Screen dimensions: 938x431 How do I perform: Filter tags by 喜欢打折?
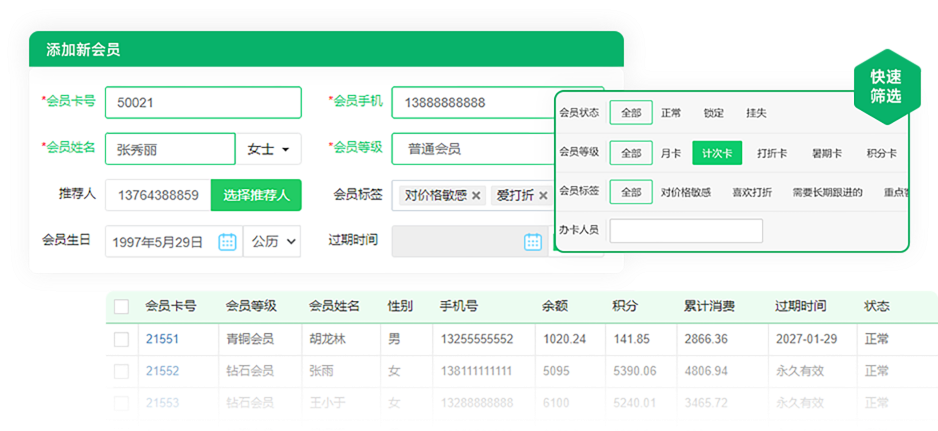tap(751, 192)
